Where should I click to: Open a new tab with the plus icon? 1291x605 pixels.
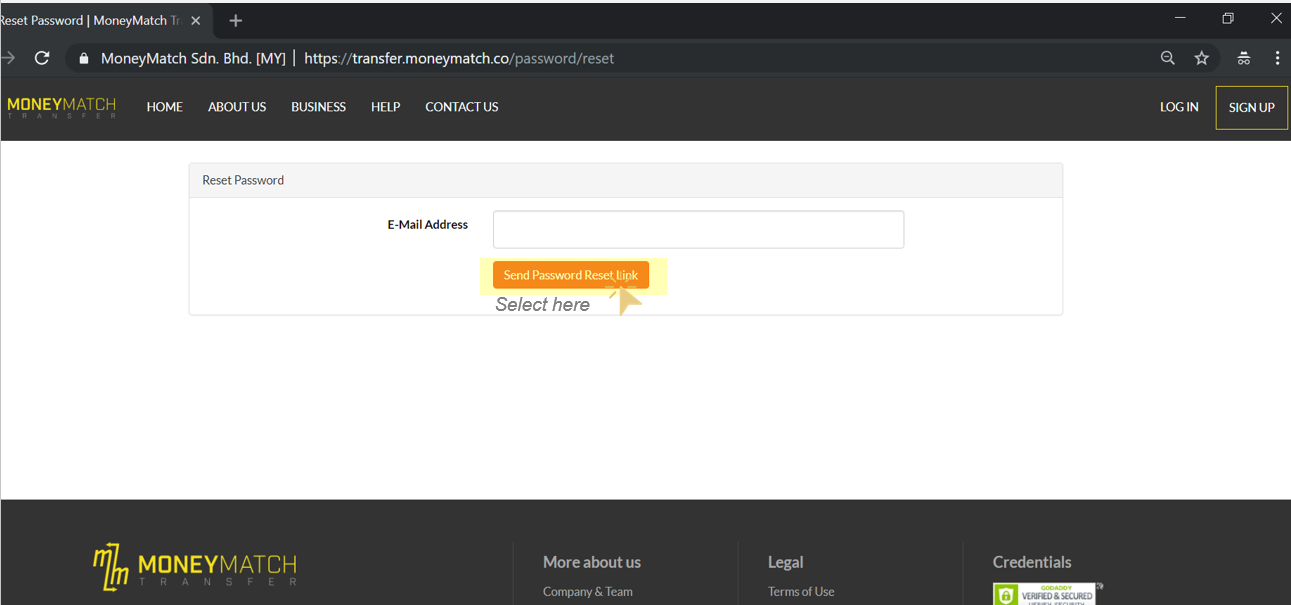pos(236,20)
